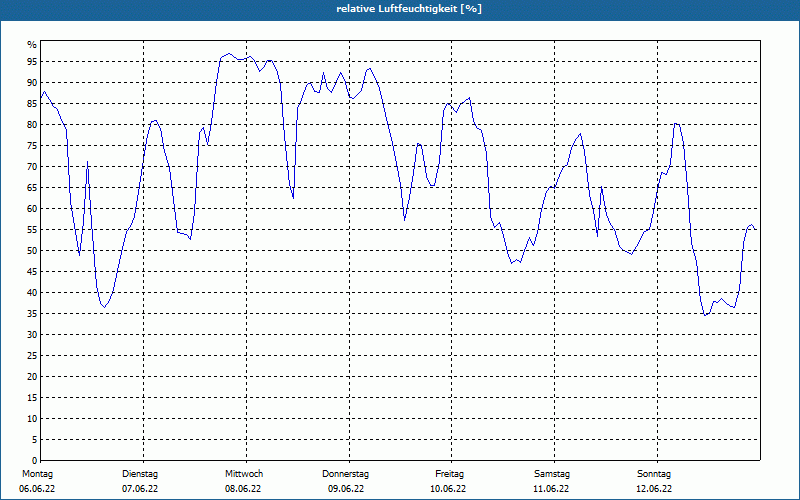Screen dimensions: 800x500
Task: Select the 'Sonntag' day label
Action: pyautogui.click(x=654, y=474)
